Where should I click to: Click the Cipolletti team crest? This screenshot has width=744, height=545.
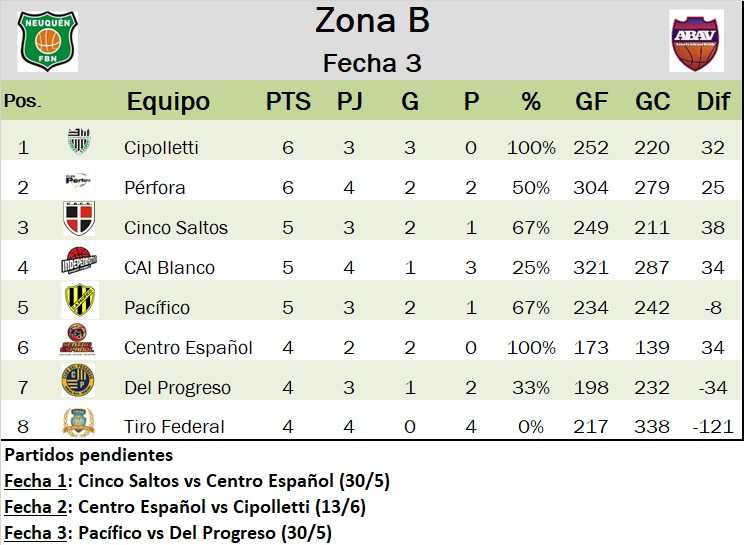78,143
